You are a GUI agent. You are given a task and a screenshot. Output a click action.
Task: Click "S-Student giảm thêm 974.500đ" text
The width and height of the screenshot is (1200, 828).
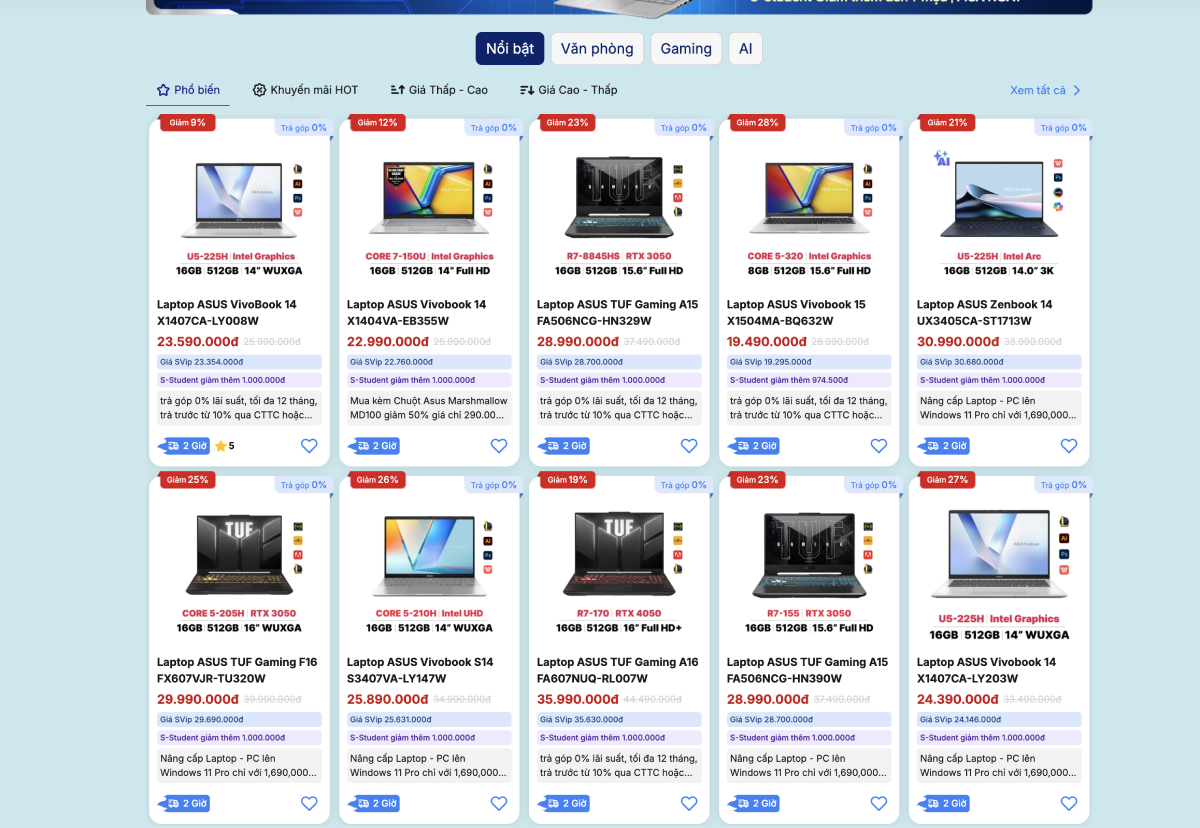point(789,380)
